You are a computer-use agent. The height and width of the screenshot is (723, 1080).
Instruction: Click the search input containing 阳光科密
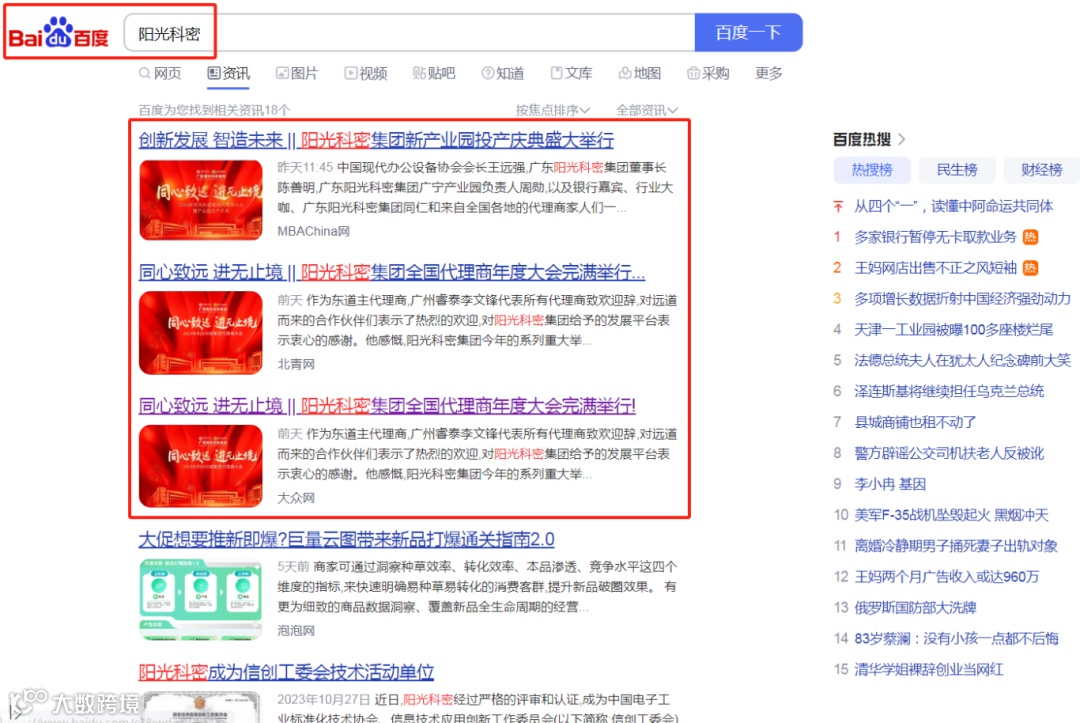[409, 32]
